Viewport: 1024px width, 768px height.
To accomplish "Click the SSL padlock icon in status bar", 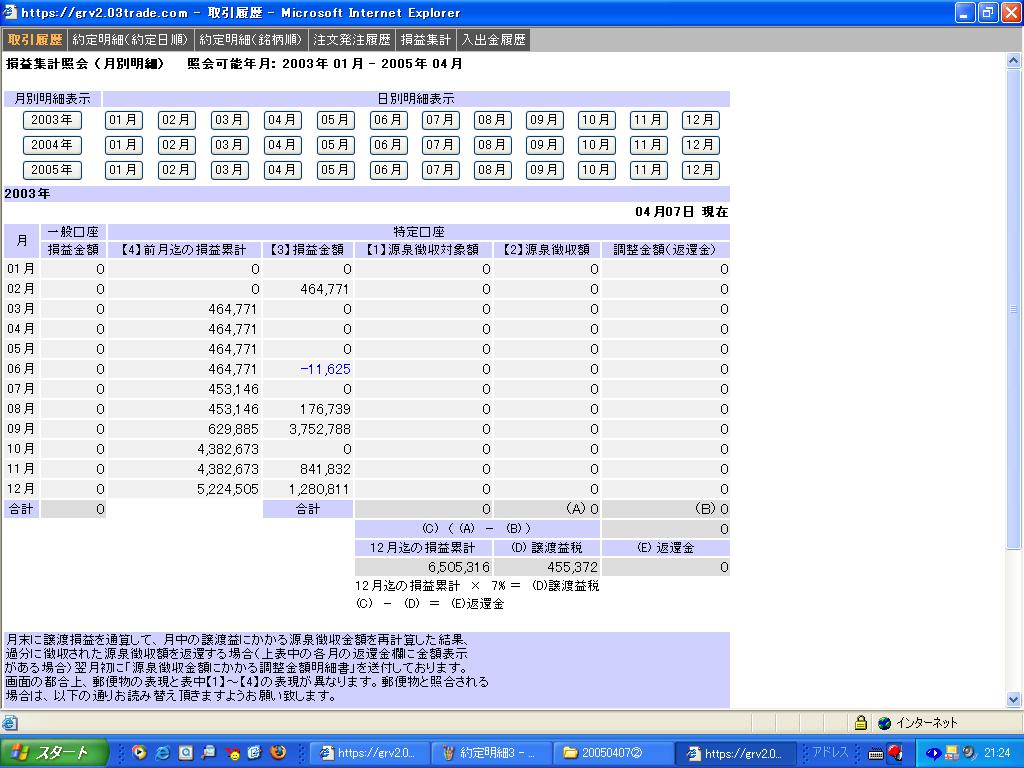I will [x=860, y=723].
